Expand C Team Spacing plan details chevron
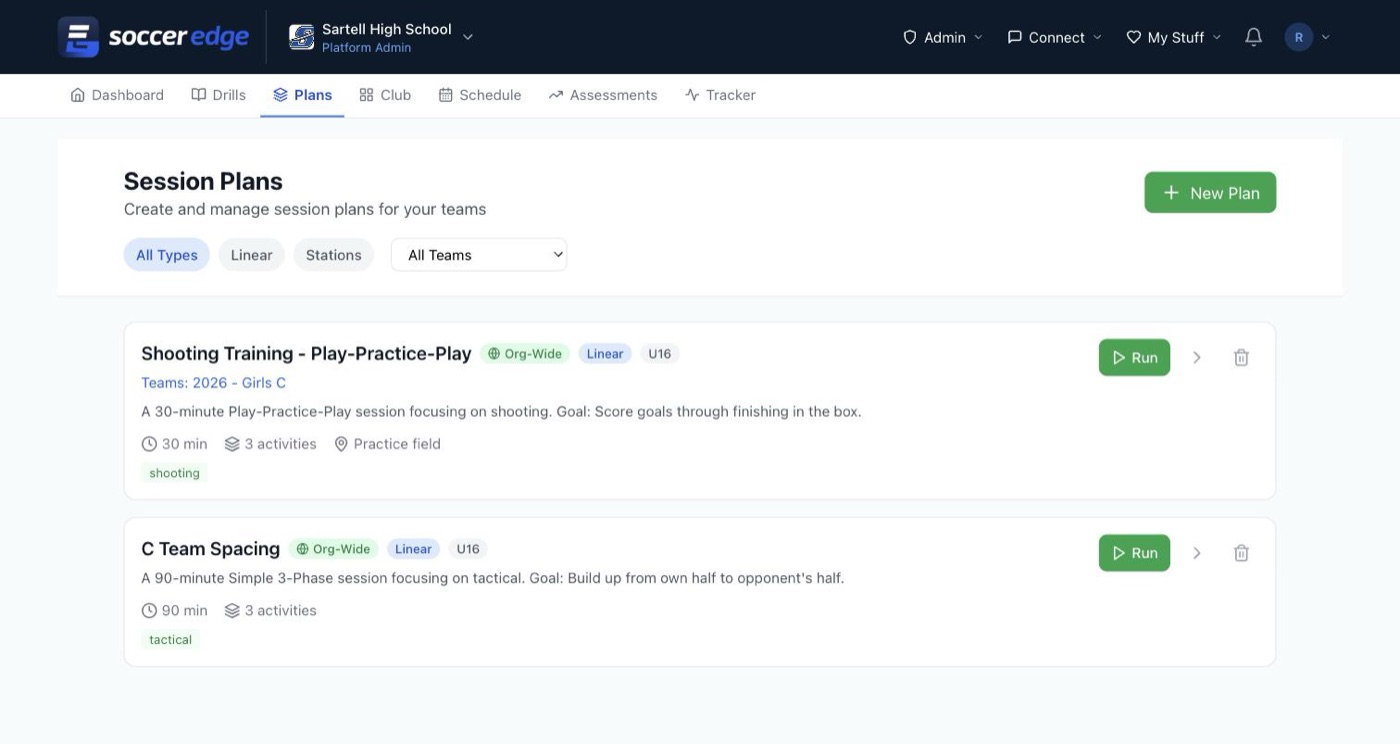Screen dimensions: 1400x744 (1197, 553)
